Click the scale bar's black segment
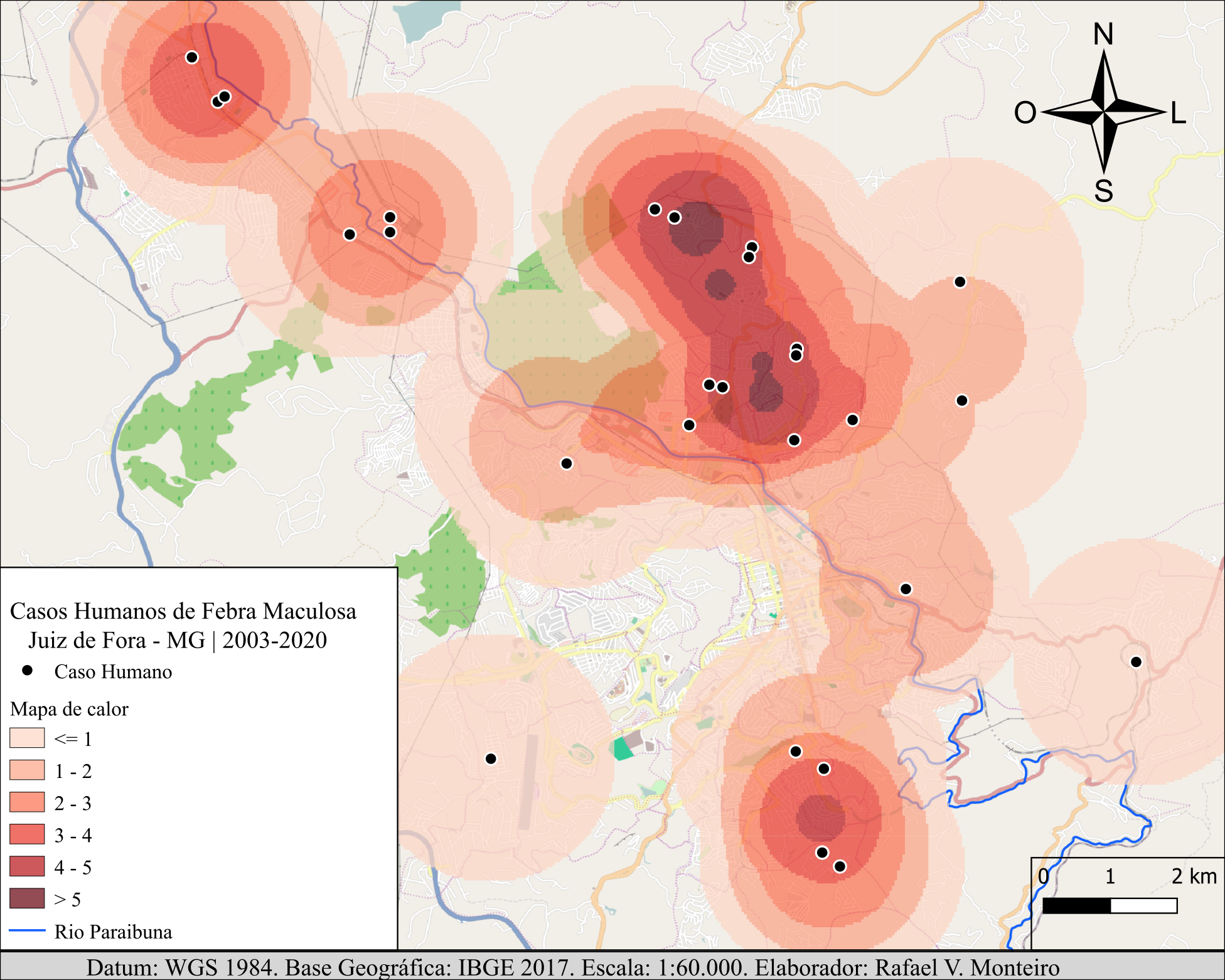Image resolution: width=1225 pixels, height=980 pixels. click(1076, 906)
